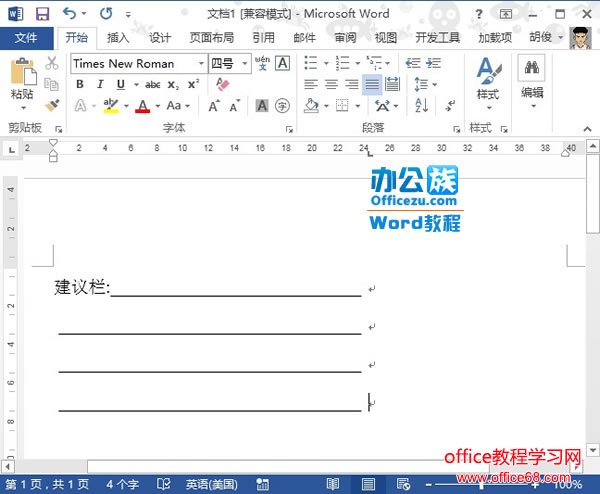Switch to Print Layout view
Image resolution: width=600 pixels, height=494 pixels.
point(368,484)
